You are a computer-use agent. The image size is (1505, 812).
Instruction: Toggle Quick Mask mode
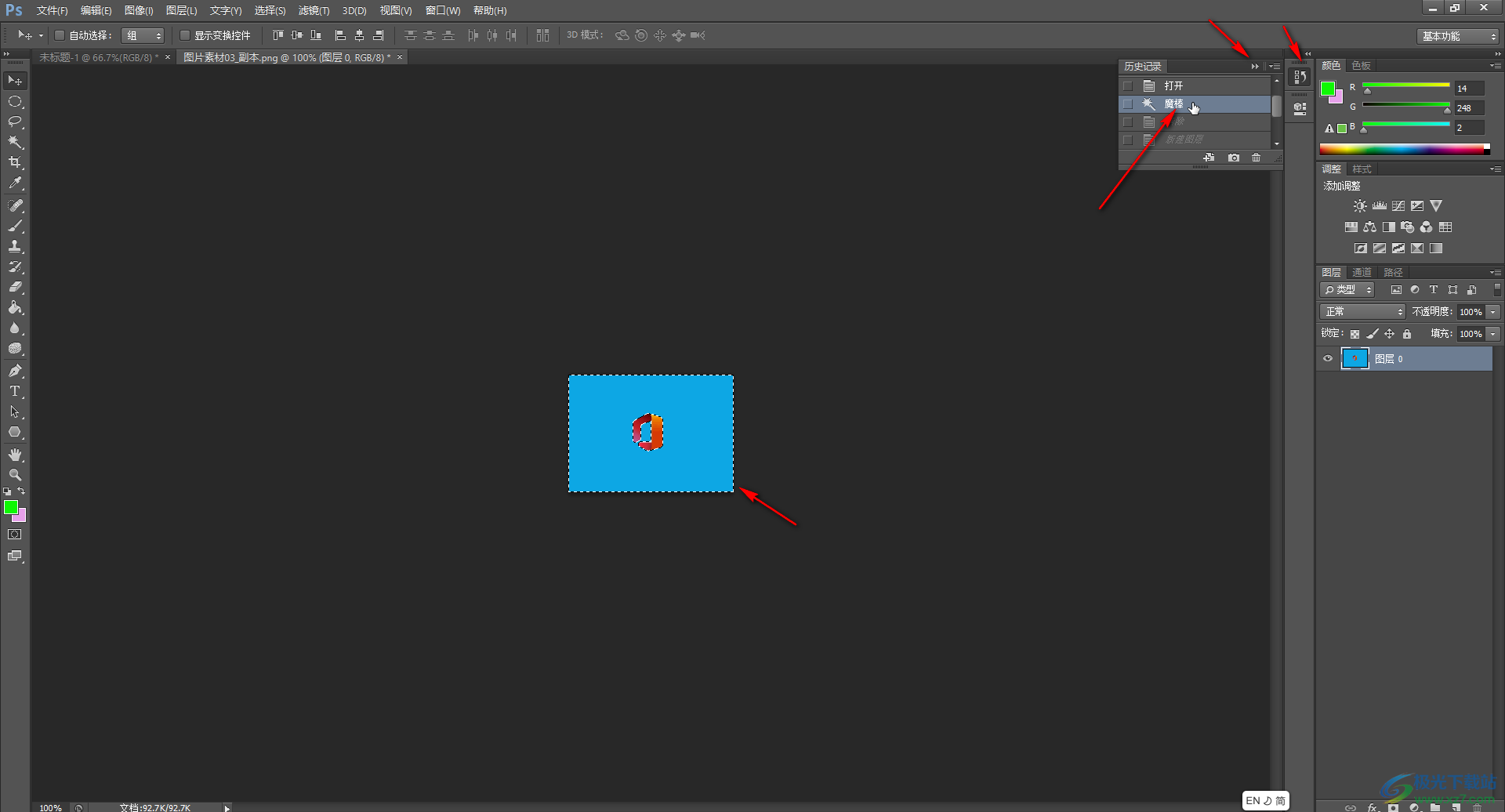click(x=15, y=535)
